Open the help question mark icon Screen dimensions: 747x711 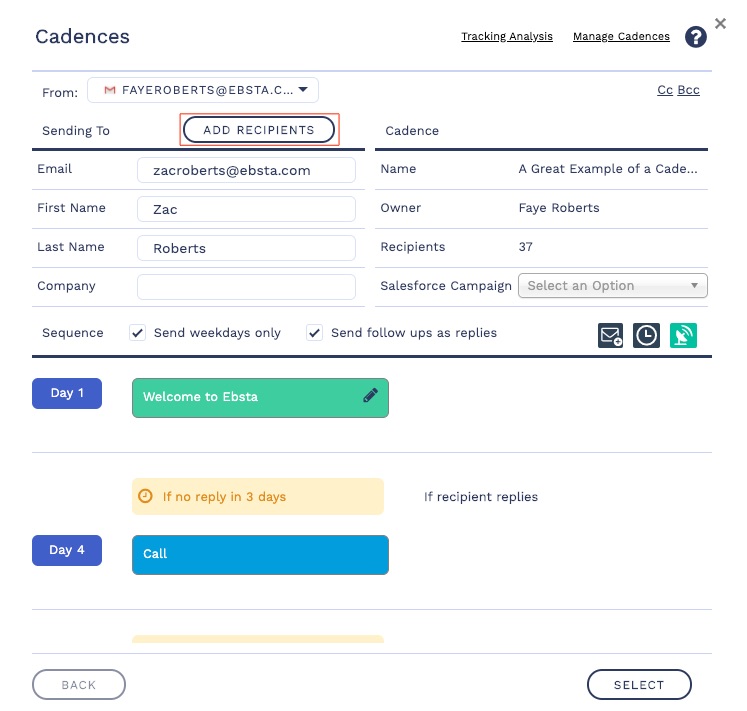coord(695,38)
